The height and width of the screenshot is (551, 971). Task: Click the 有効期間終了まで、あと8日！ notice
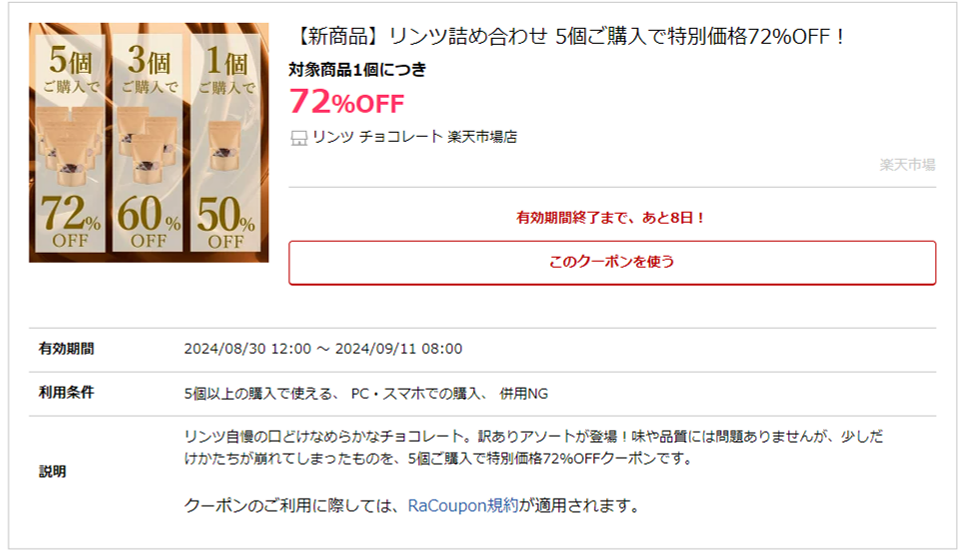pos(611,218)
